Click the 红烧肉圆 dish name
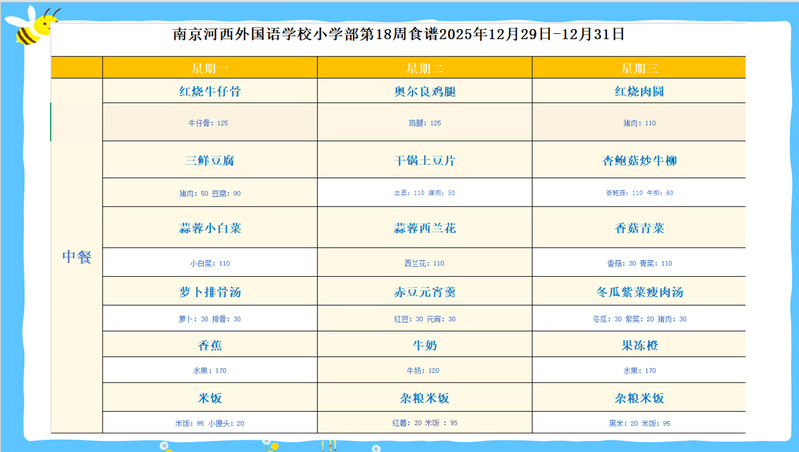The height and width of the screenshot is (452, 799). click(639, 91)
